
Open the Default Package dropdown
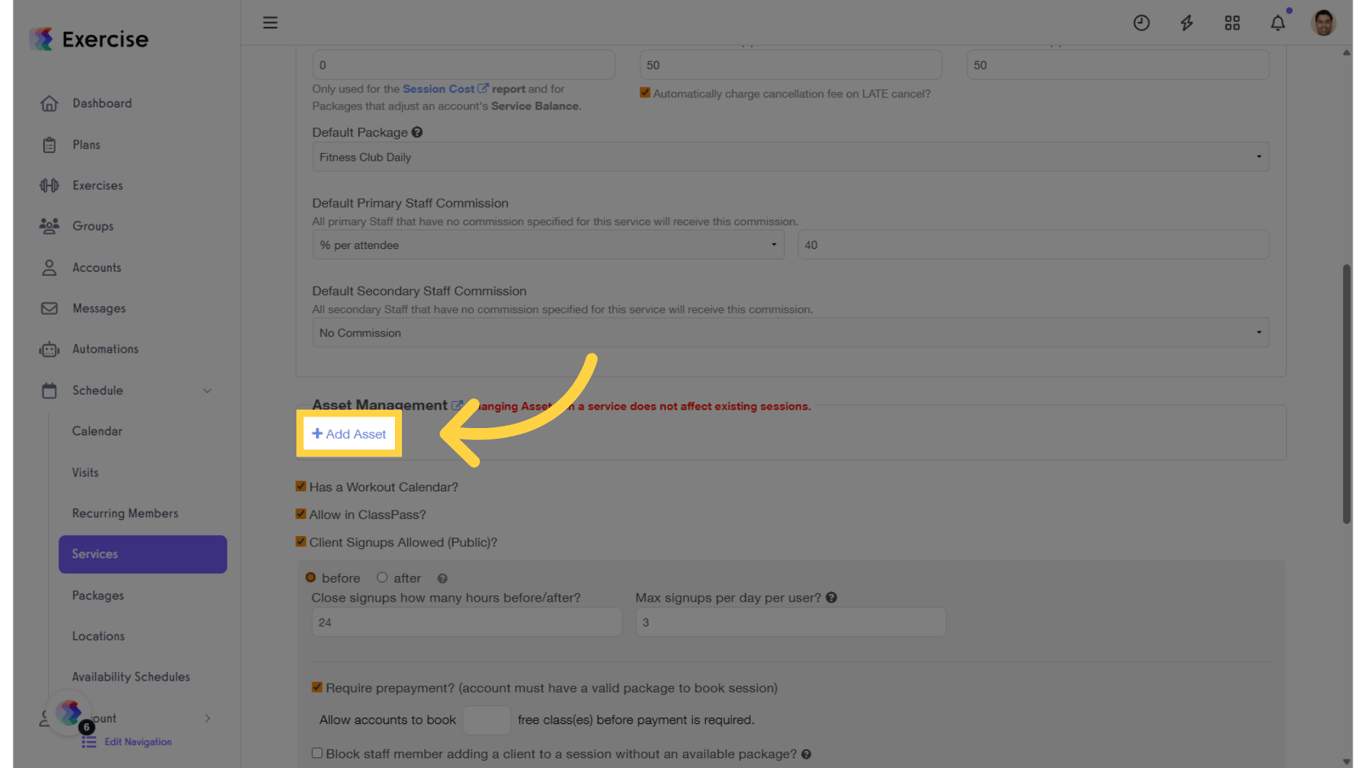pos(790,157)
